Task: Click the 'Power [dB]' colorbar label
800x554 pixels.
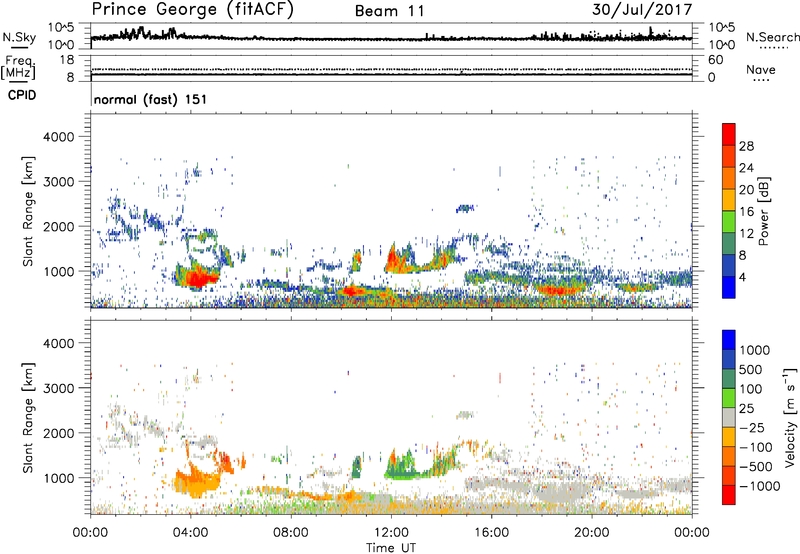Action: click(763, 211)
